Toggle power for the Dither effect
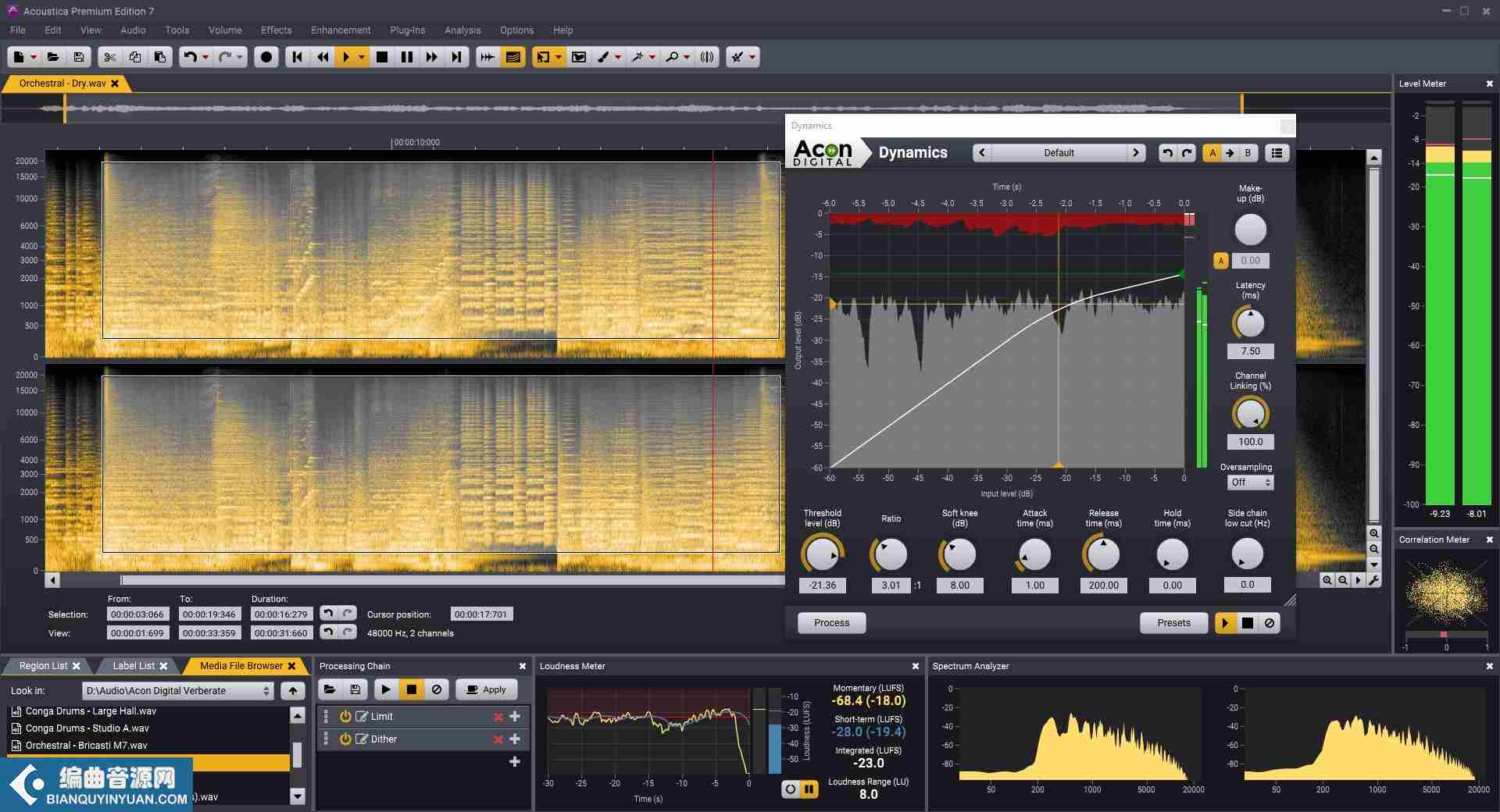1500x812 pixels. click(345, 739)
